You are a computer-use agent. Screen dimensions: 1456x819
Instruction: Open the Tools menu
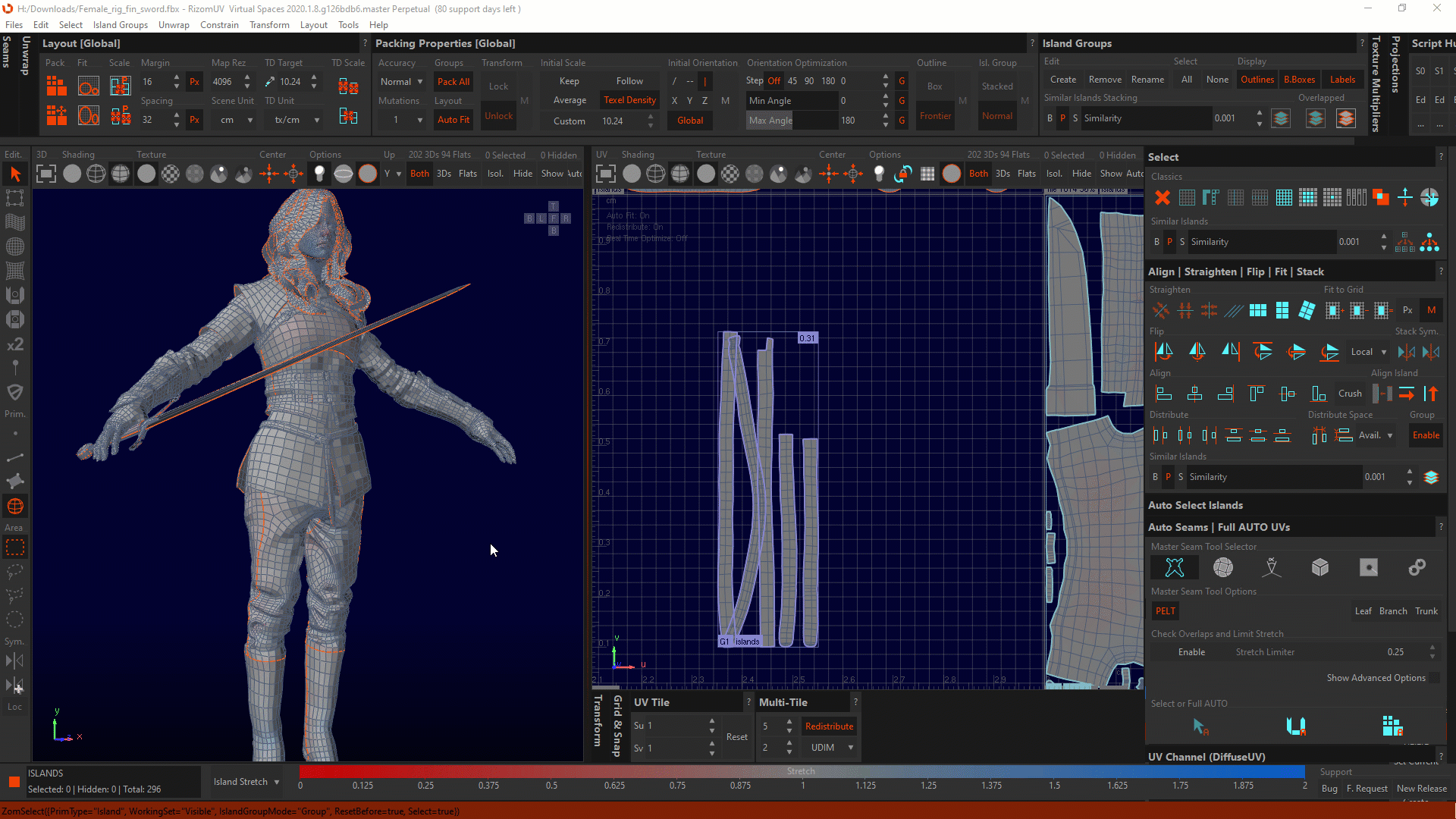click(x=348, y=25)
